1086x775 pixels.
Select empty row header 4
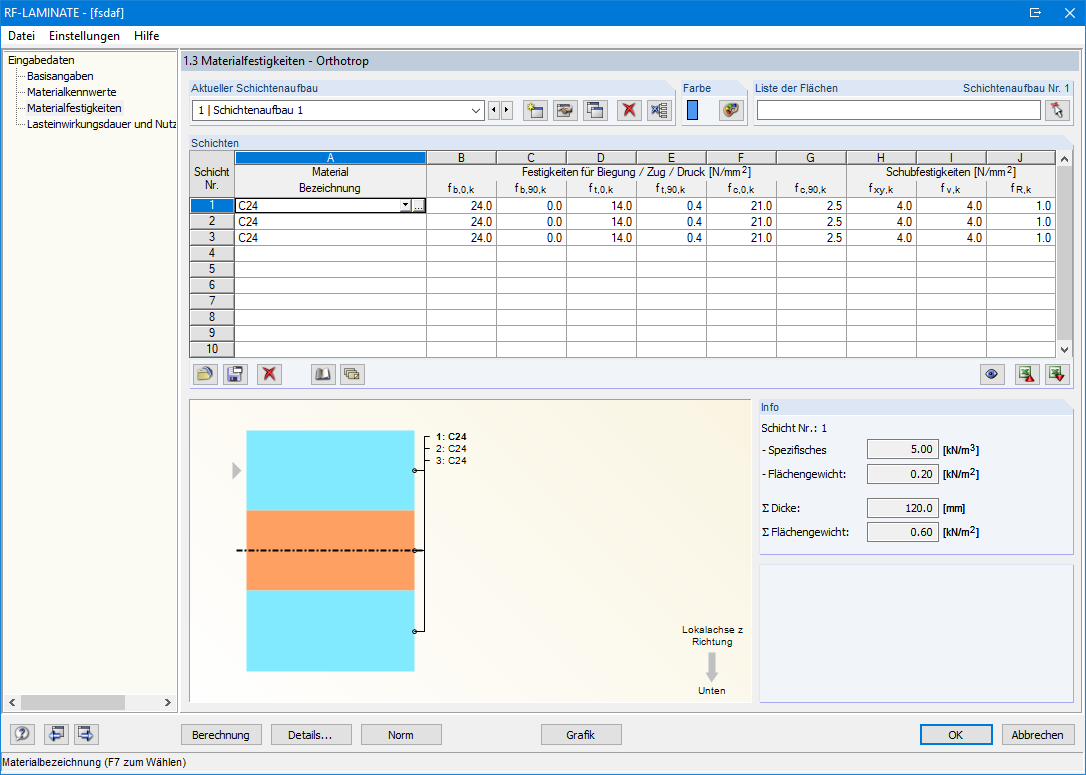(x=212, y=253)
